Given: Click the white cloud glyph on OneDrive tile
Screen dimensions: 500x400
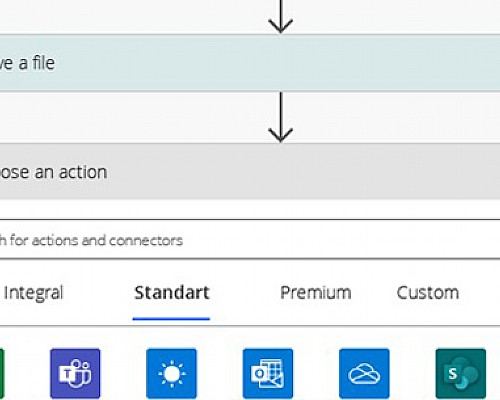Looking at the screenshot, I should point(364,374).
